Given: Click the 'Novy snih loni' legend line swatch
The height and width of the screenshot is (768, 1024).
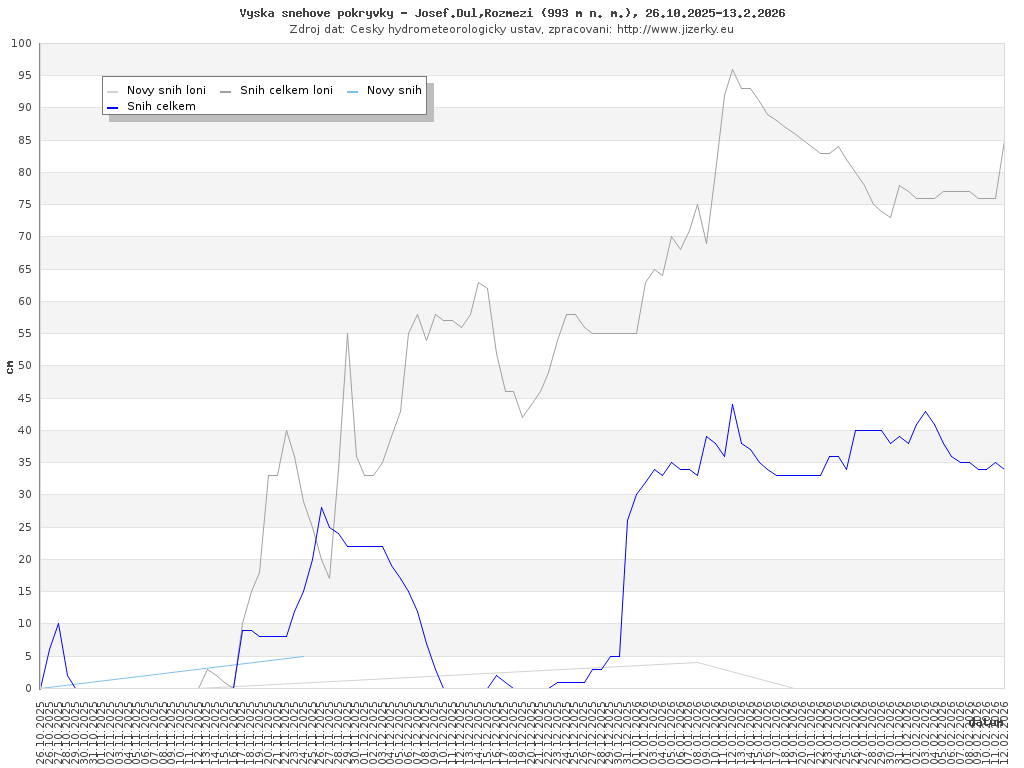Looking at the screenshot, I should 112,91.
